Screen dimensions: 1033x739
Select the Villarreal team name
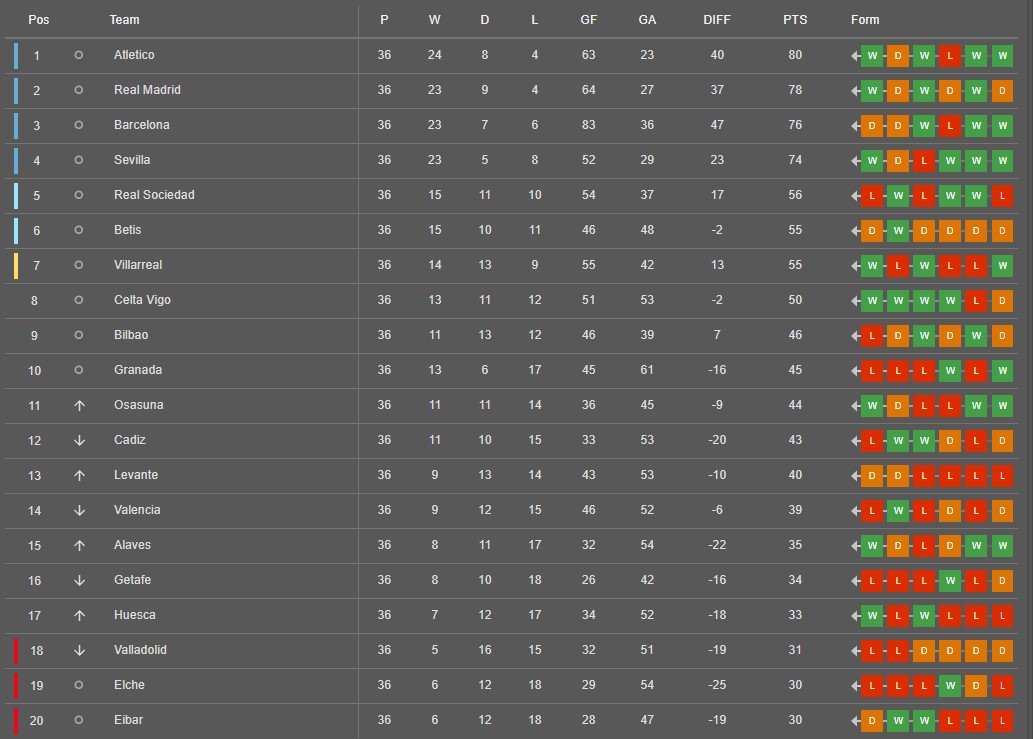(x=138, y=265)
